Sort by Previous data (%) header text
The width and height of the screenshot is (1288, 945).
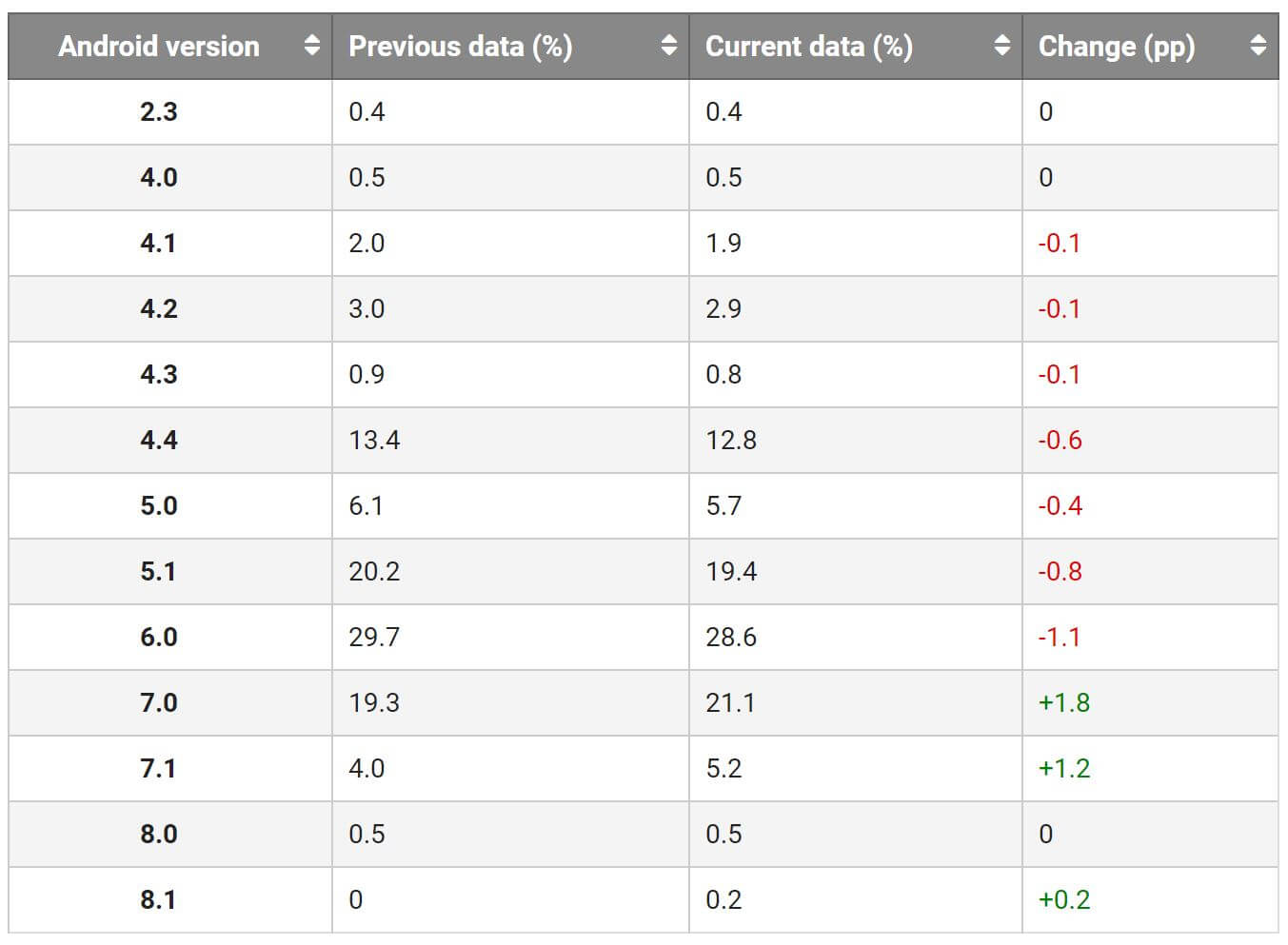coord(461,46)
